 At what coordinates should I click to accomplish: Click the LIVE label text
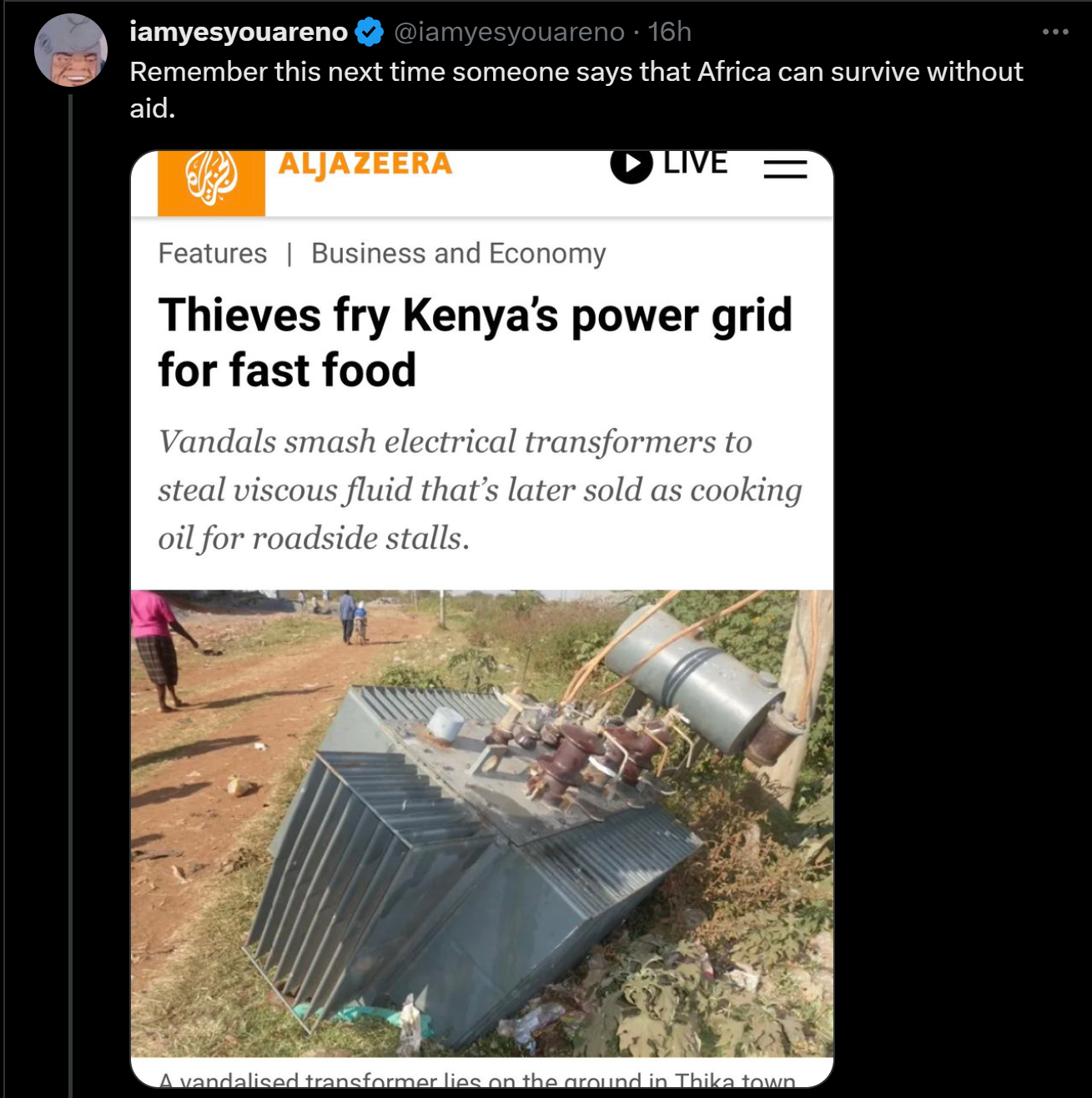tap(695, 164)
